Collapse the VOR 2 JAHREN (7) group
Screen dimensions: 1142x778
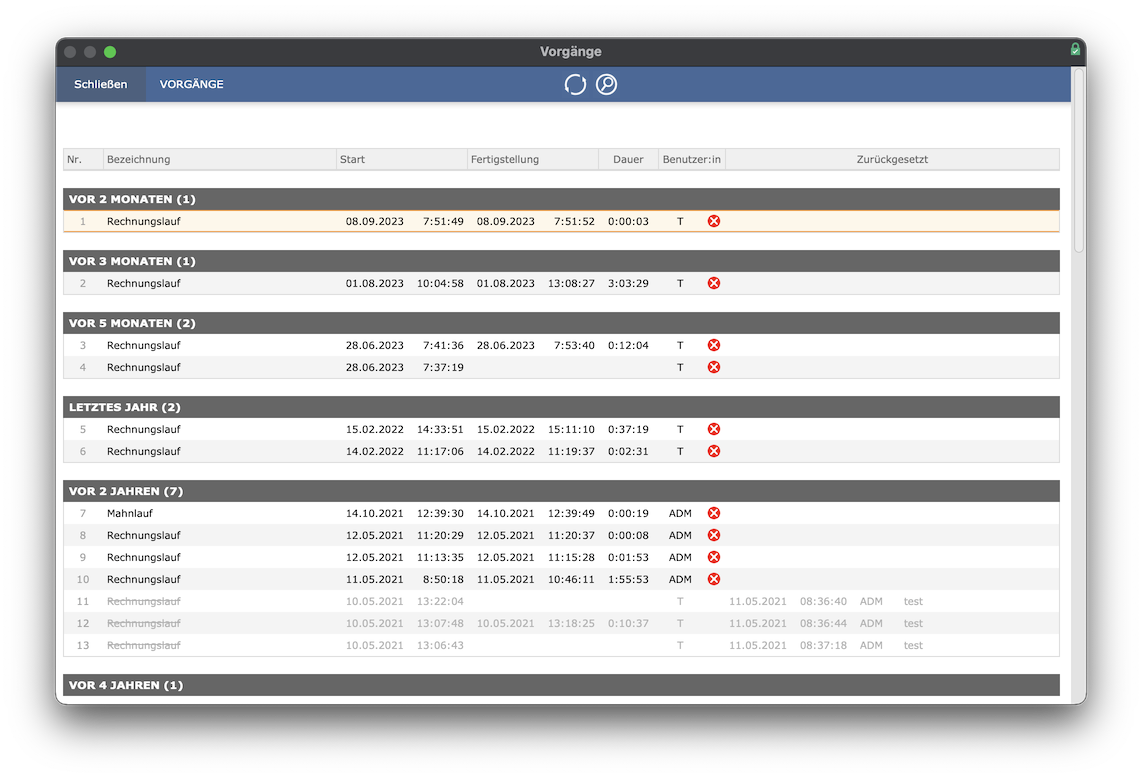coord(561,491)
